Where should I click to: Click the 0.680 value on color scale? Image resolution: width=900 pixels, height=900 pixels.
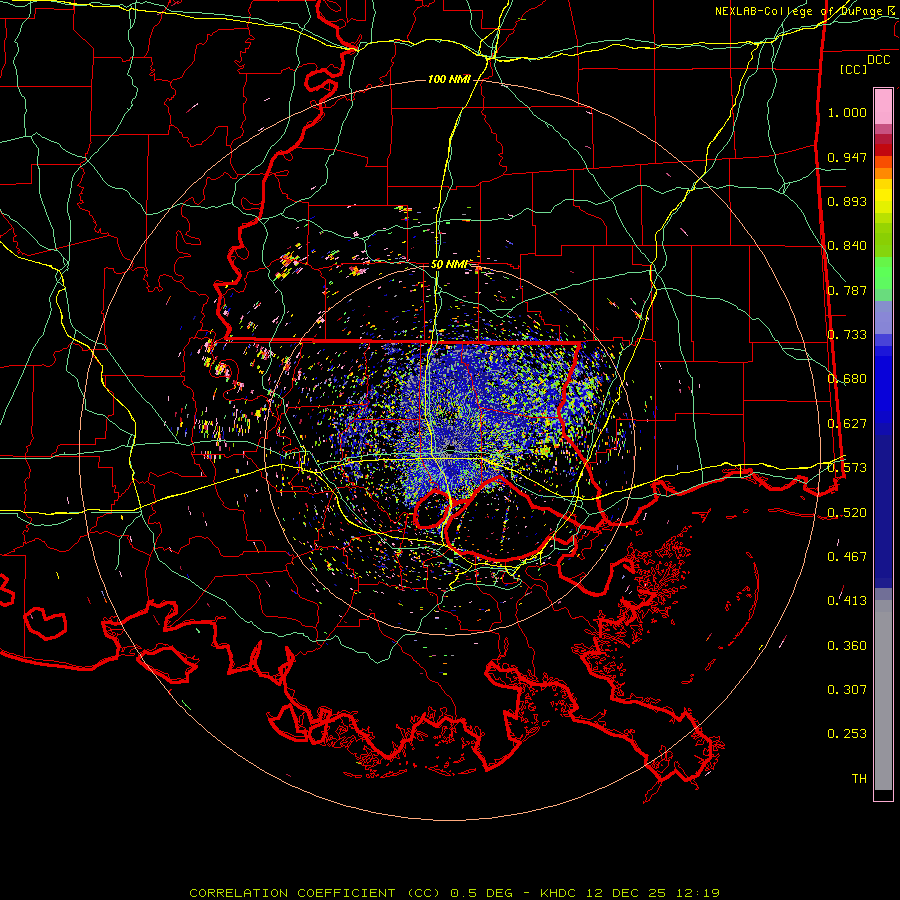click(x=847, y=379)
